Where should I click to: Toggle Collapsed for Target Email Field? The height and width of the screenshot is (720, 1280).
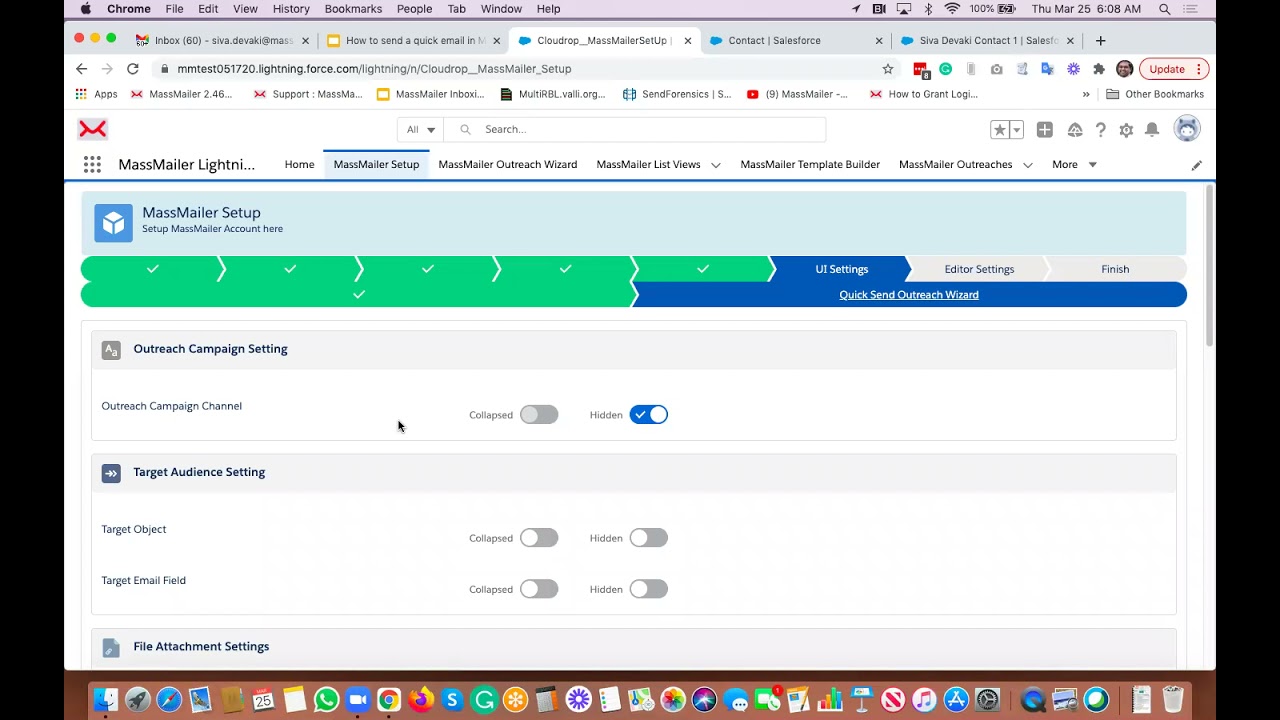539,590
